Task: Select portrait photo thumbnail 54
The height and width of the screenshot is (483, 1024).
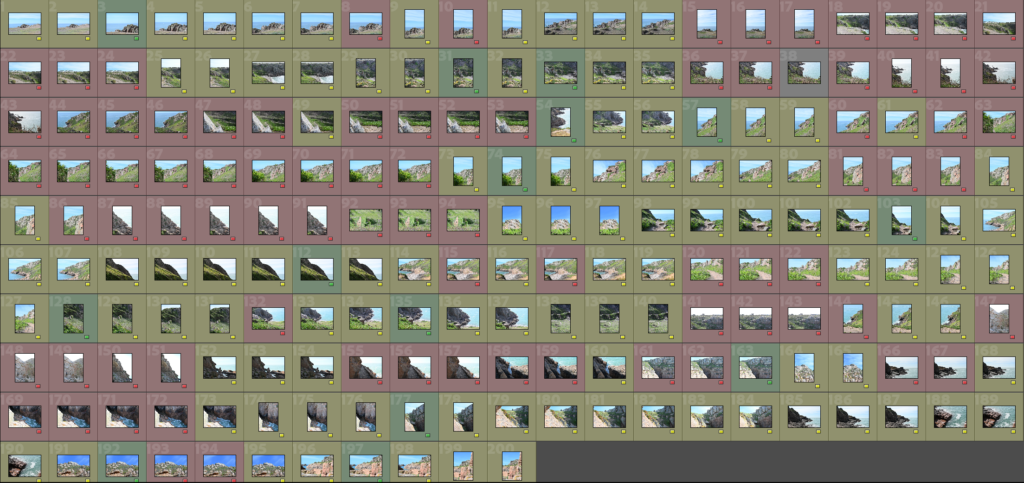Action: [x=560, y=120]
